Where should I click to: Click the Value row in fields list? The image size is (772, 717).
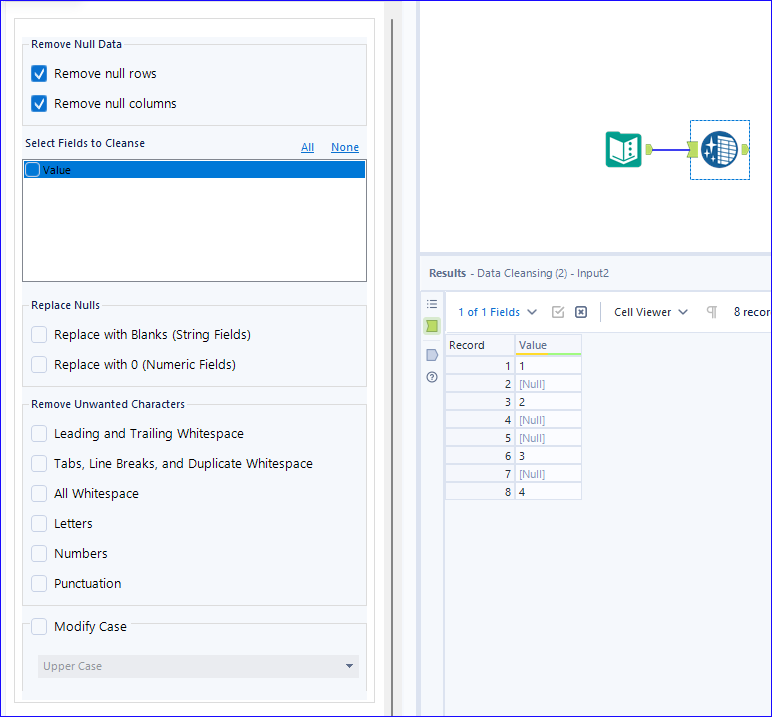pos(194,169)
